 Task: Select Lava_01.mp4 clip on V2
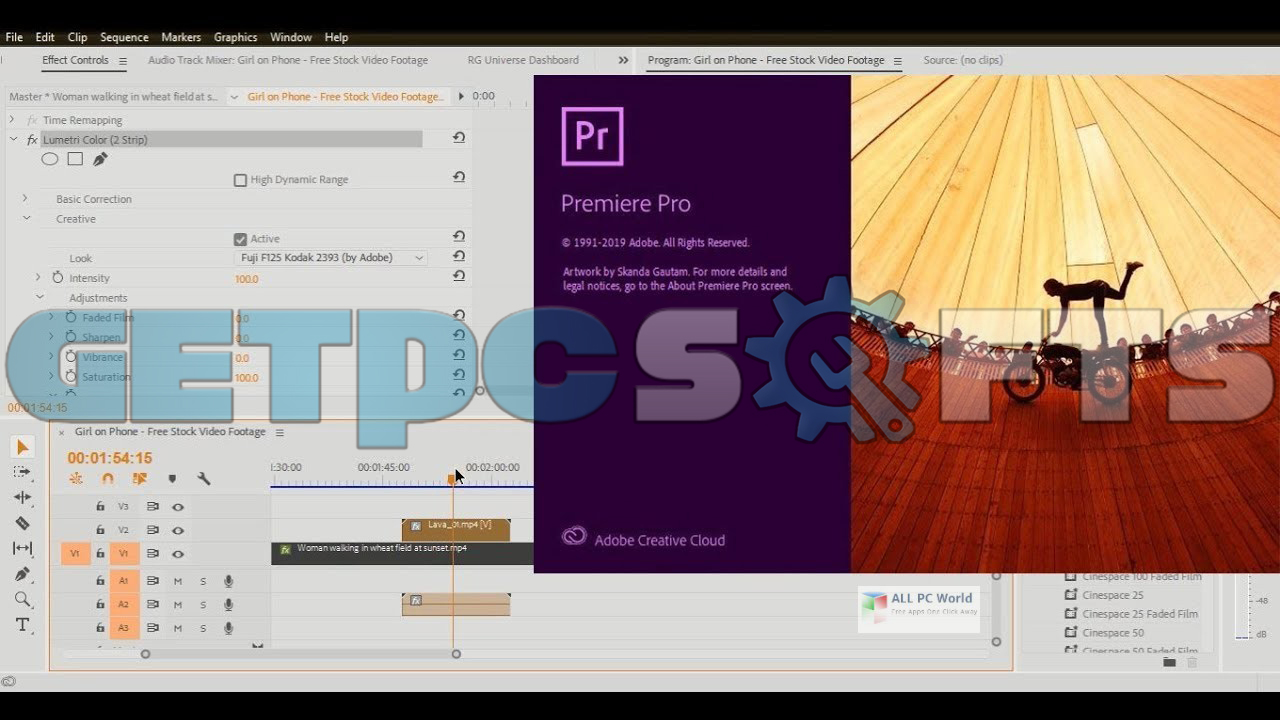click(x=456, y=529)
